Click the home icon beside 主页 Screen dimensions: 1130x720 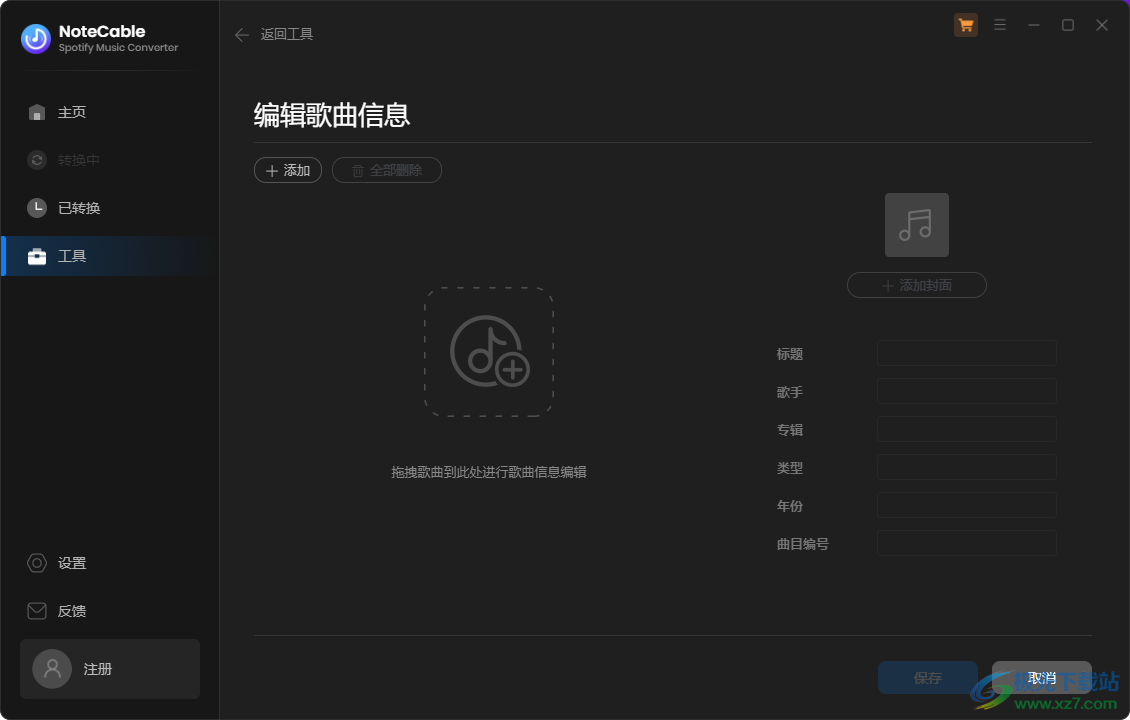(x=37, y=112)
